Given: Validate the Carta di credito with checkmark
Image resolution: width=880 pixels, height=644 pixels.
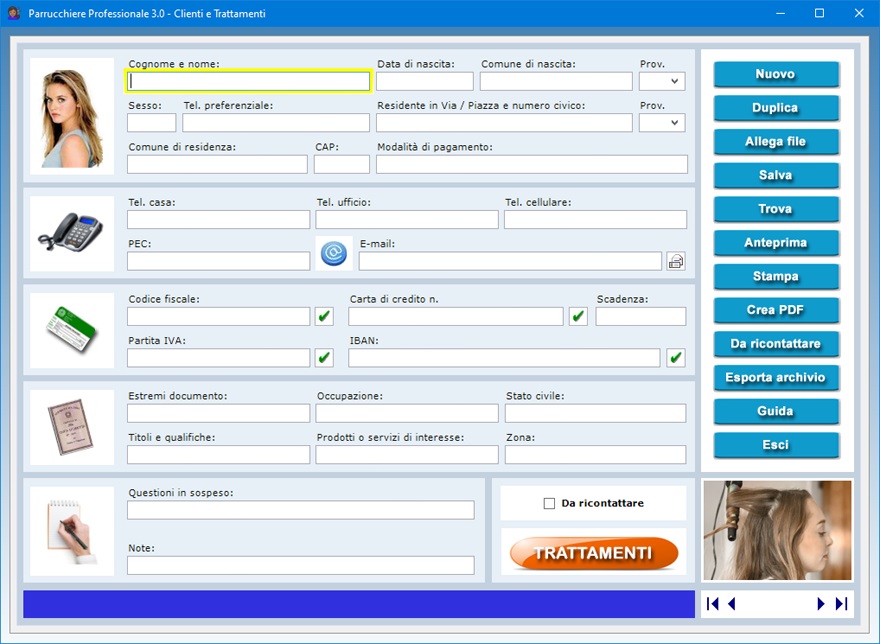Looking at the screenshot, I should click(578, 316).
